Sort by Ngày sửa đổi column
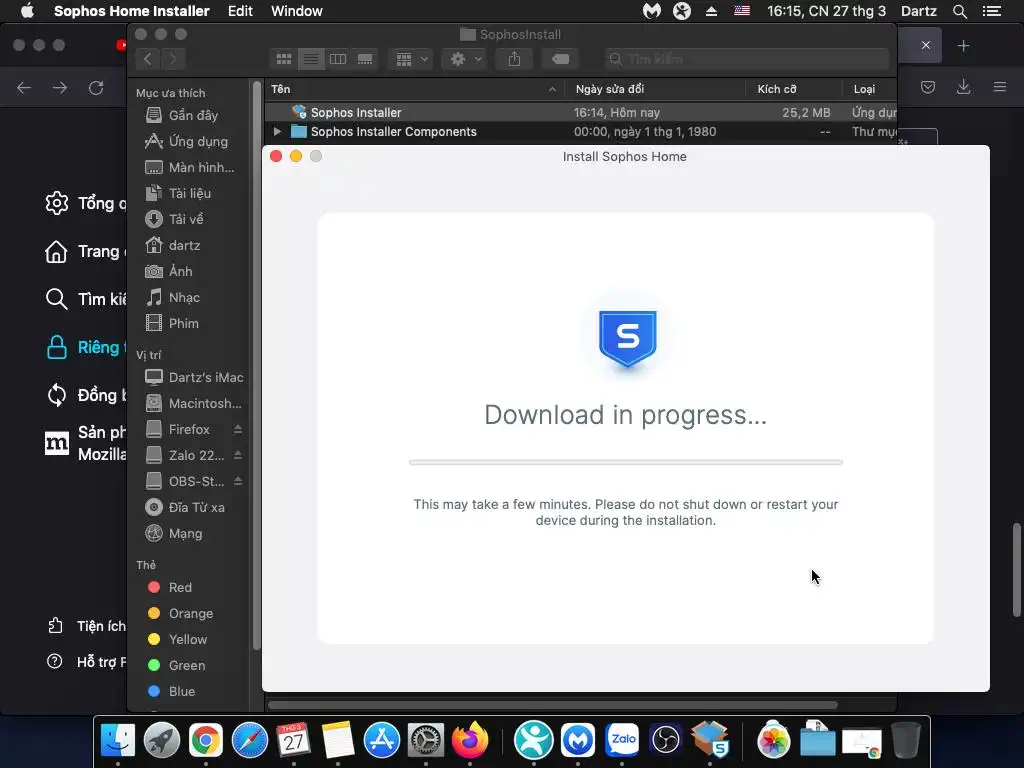Viewport: 1024px width, 768px height. click(x=656, y=89)
